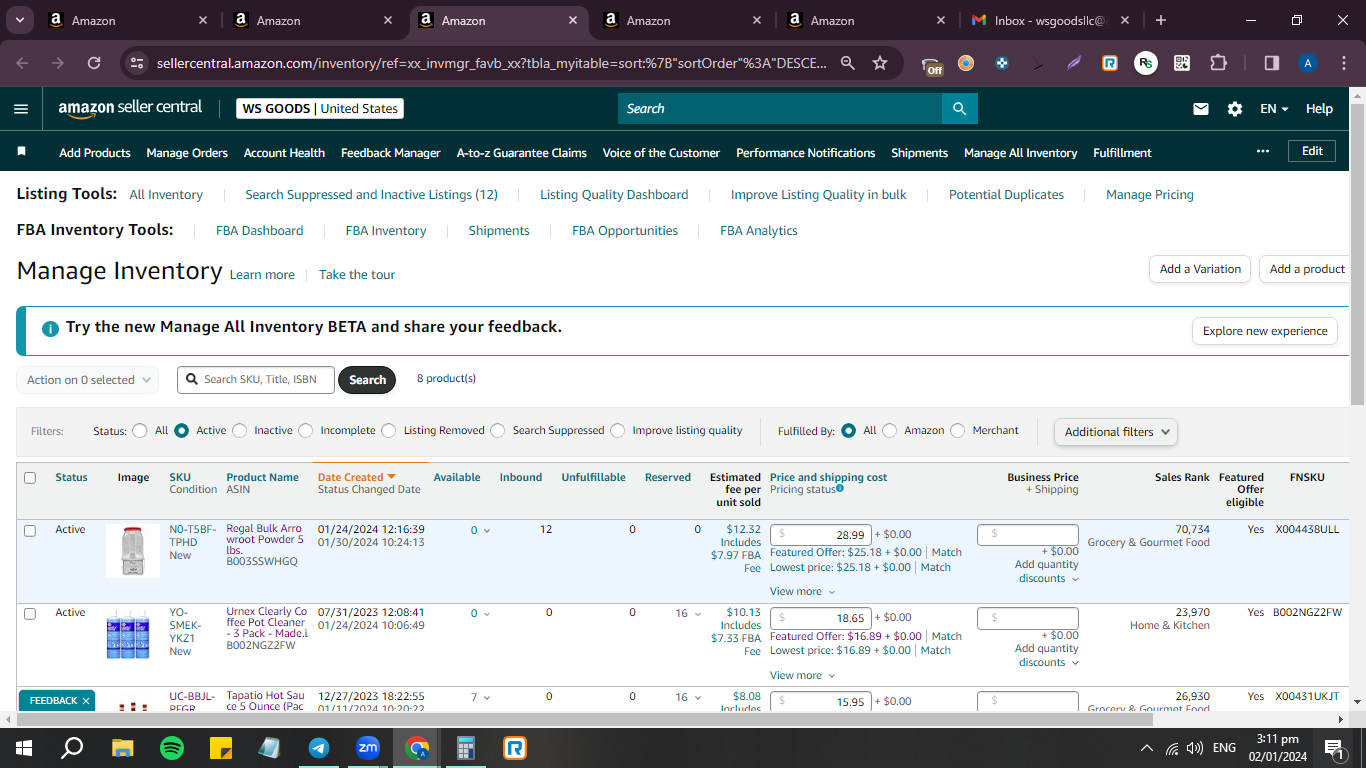The image size is (1366, 768).
Task: Click the Explore new experience button
Action: point(1265,331)
